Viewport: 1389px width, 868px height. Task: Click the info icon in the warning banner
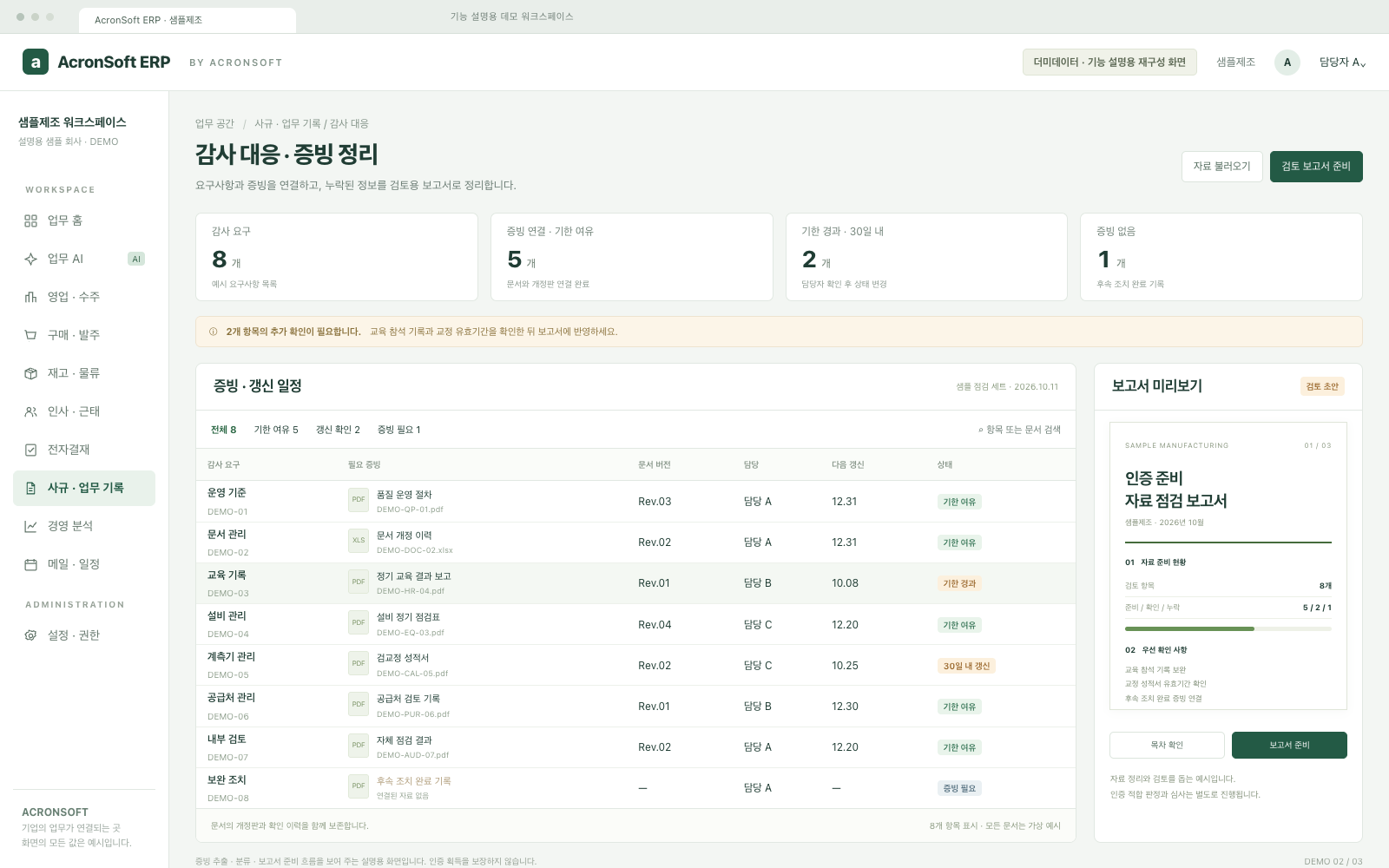(213, 332)
